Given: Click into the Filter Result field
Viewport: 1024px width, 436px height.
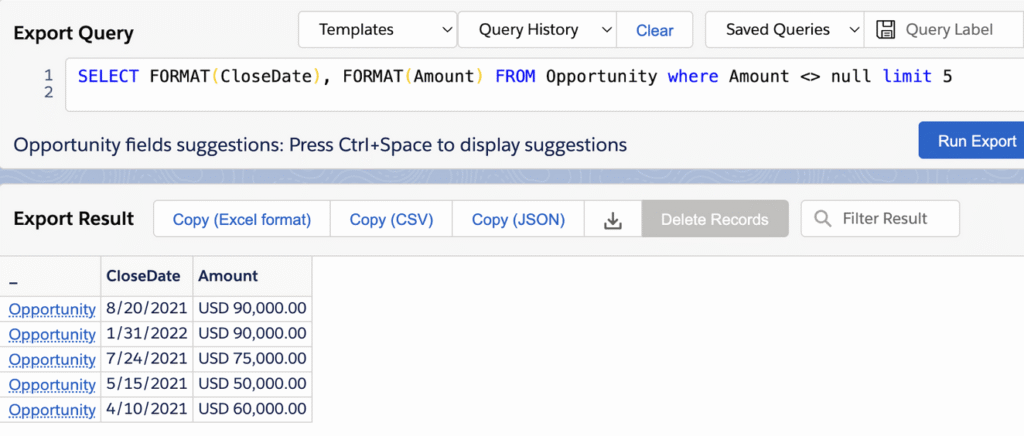Looking at the screenshot, I should coord(880,219).
